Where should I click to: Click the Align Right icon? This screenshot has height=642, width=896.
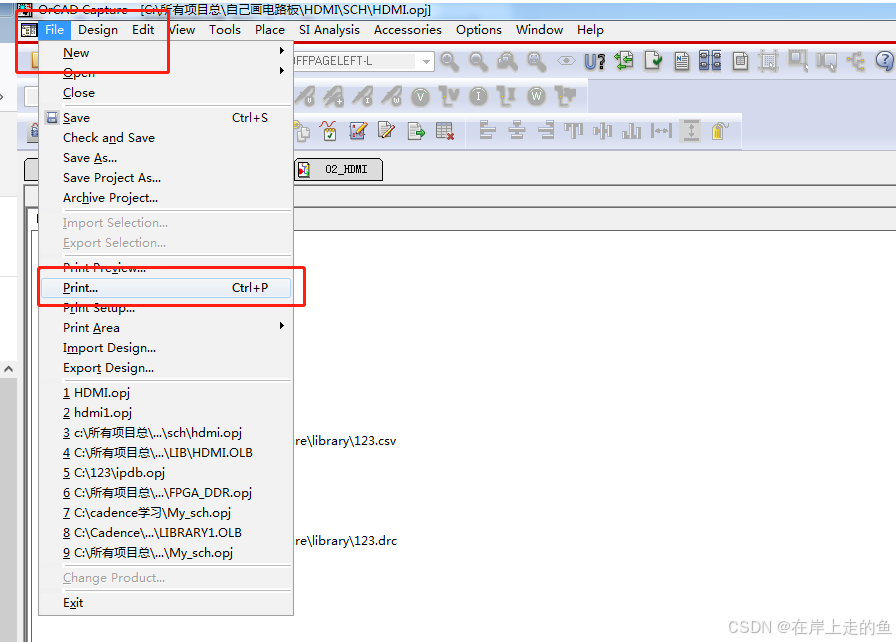[546, 130]
